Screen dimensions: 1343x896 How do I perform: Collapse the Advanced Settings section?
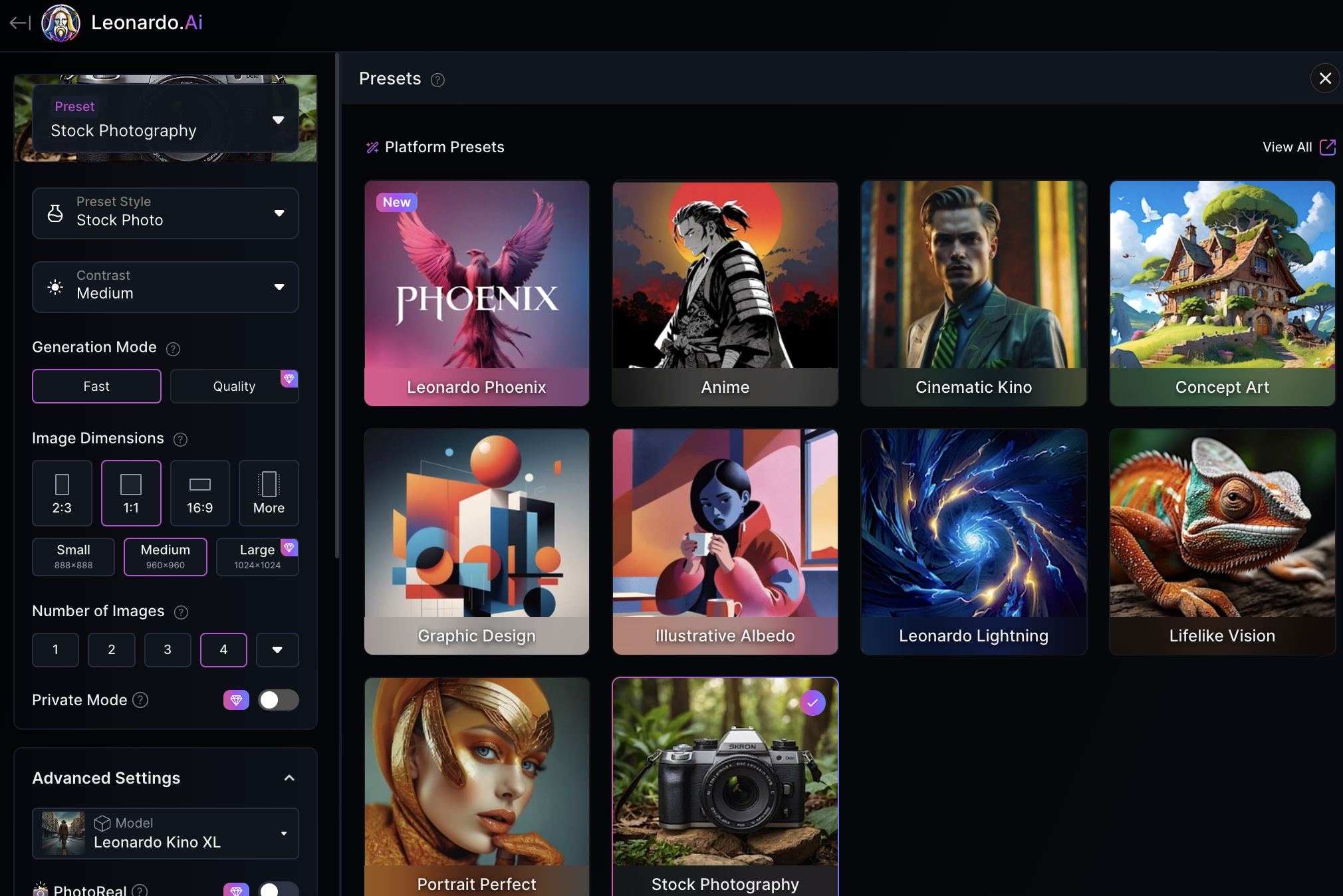click(289, 778)
